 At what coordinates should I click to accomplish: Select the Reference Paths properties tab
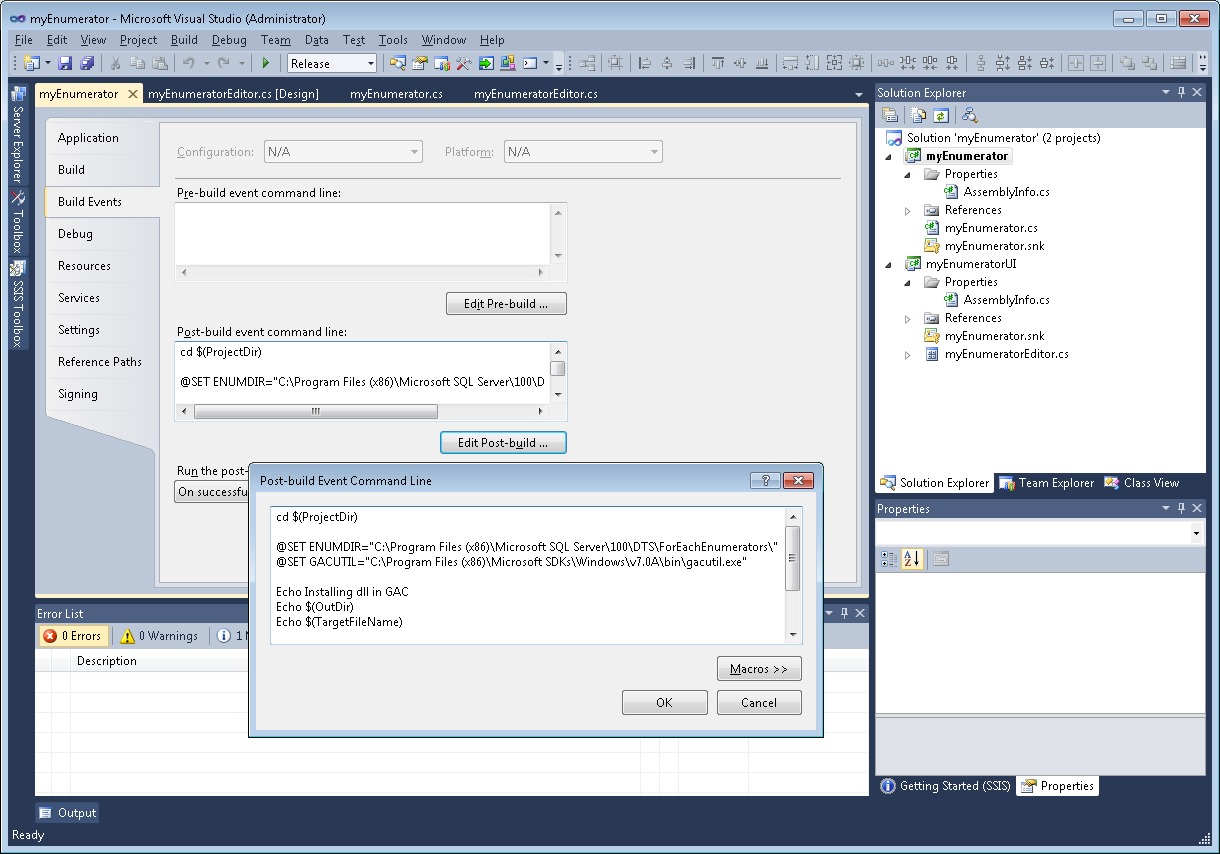[100, 362]
